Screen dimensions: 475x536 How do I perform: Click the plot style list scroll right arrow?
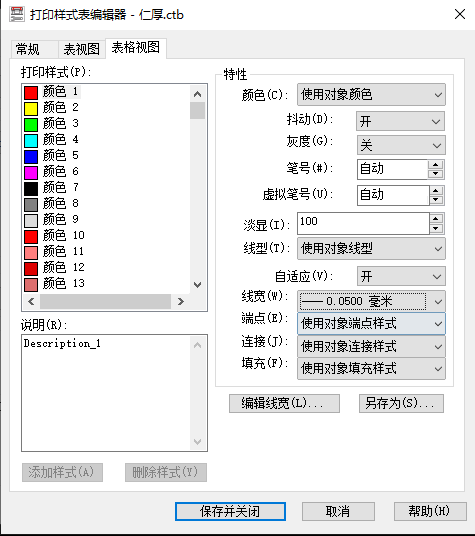pyautogui.click(x=180, y=302)
